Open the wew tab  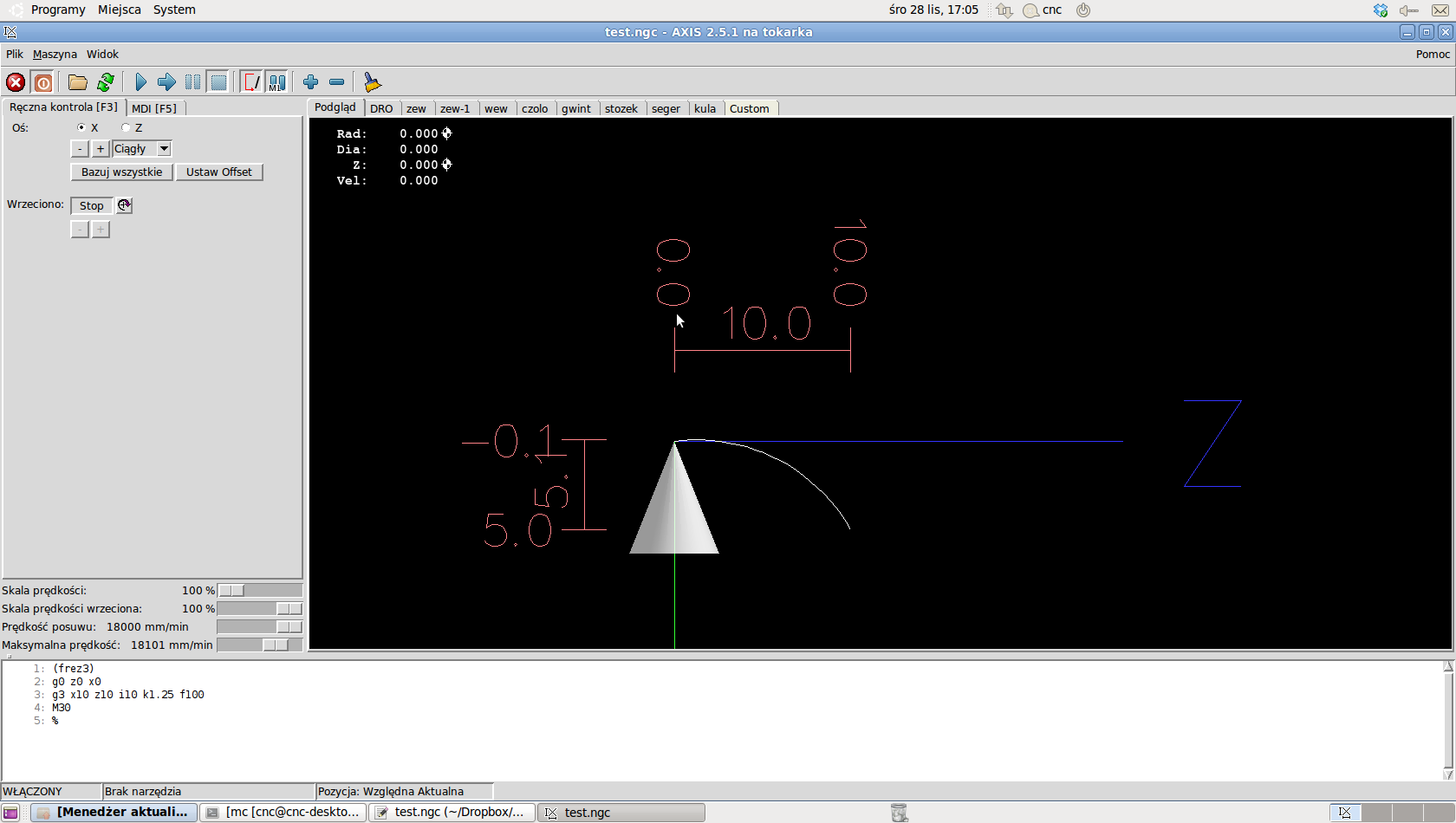click(x=496, y=108)
